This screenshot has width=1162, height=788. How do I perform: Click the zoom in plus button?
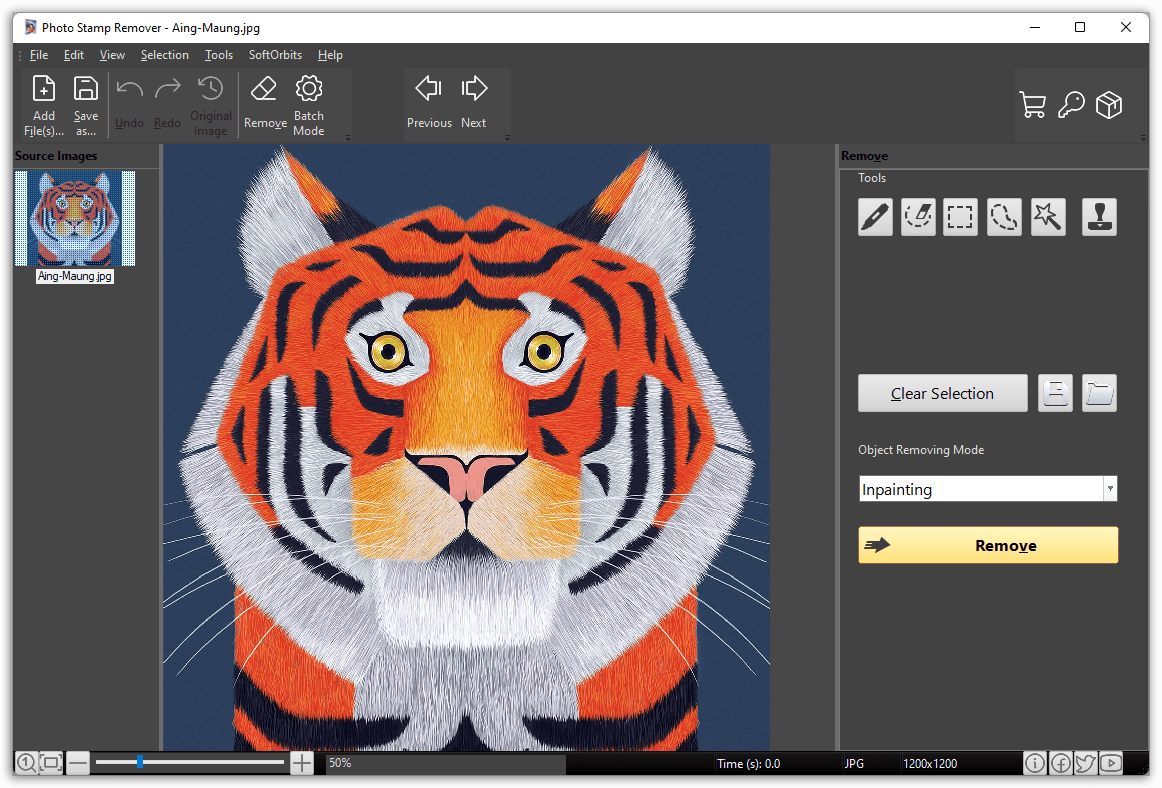pyautogui.click(x=302, y=762)
